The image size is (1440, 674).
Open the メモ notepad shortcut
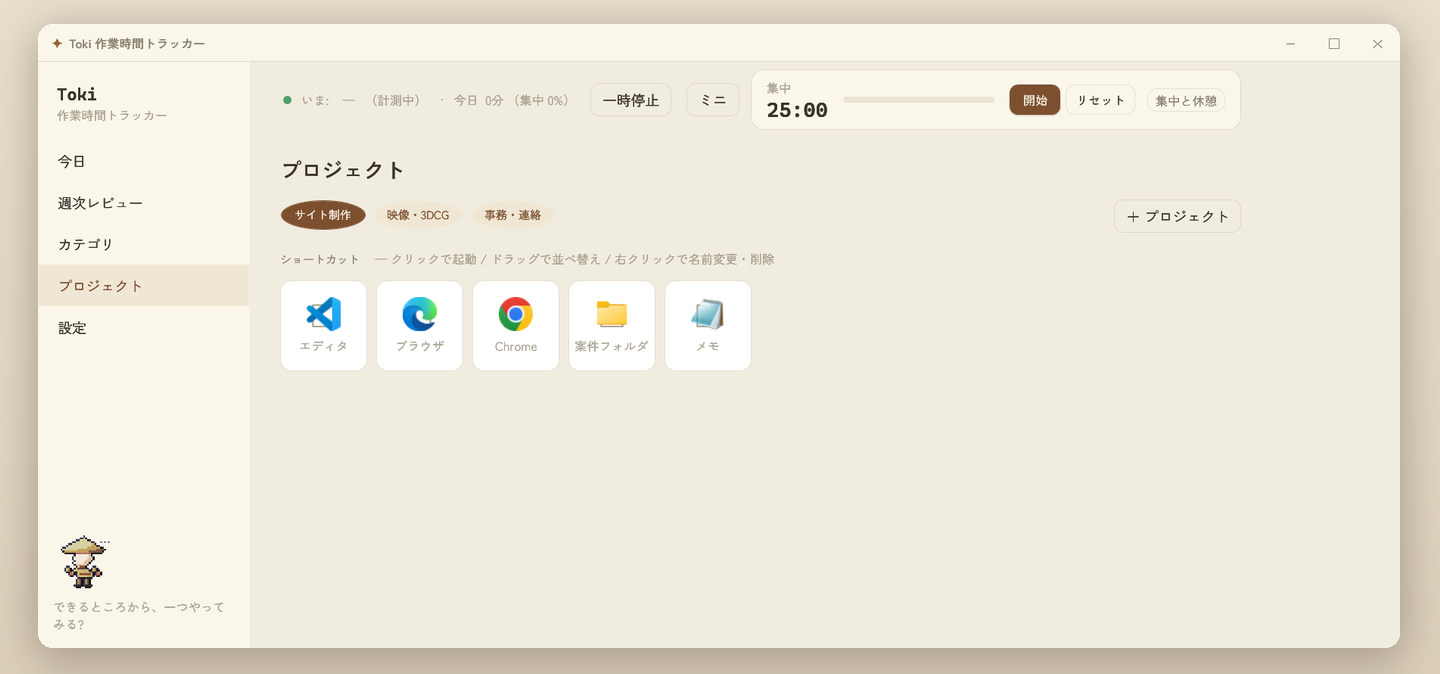[707, 325]
